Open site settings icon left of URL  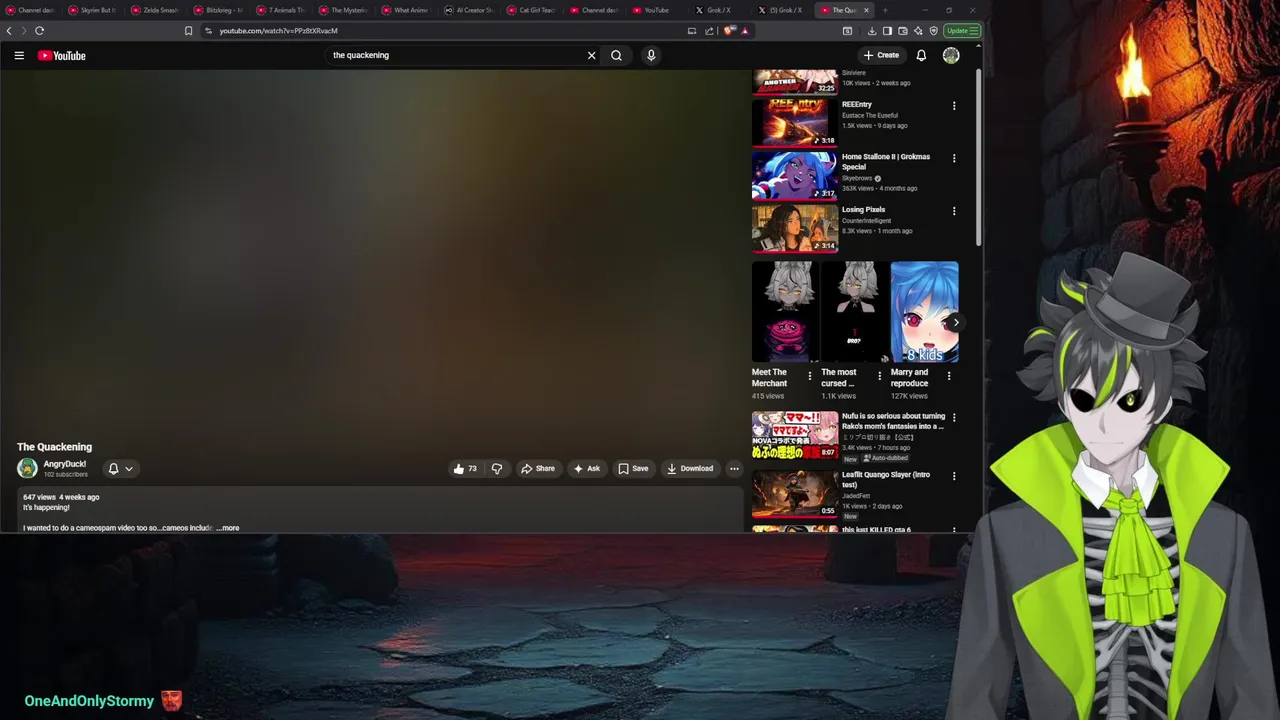pyautogui.click(x=208, y=31)
